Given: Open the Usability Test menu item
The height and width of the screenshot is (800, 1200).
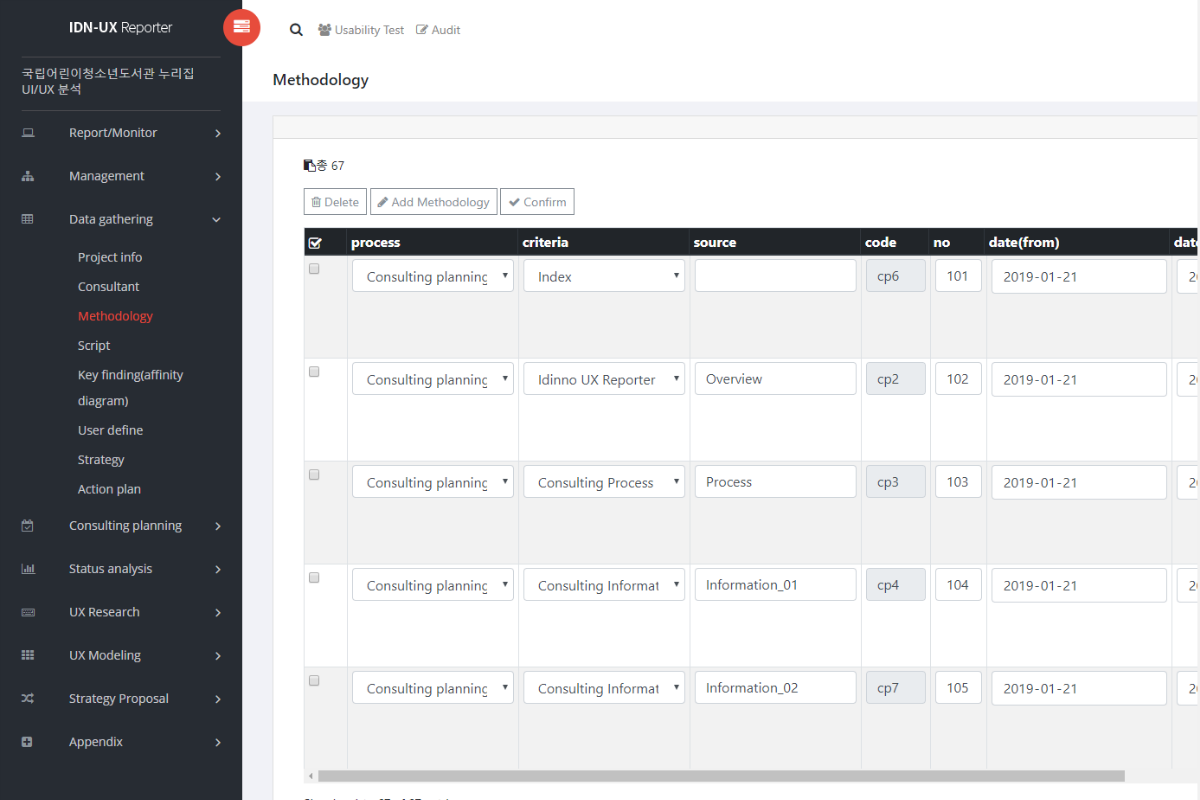Looking at the screenshot, I should [361, 30].
